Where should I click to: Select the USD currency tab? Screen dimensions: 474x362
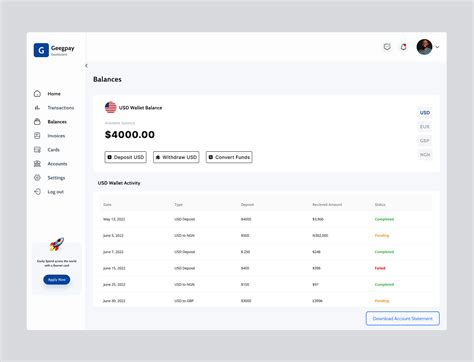point(425,113)
